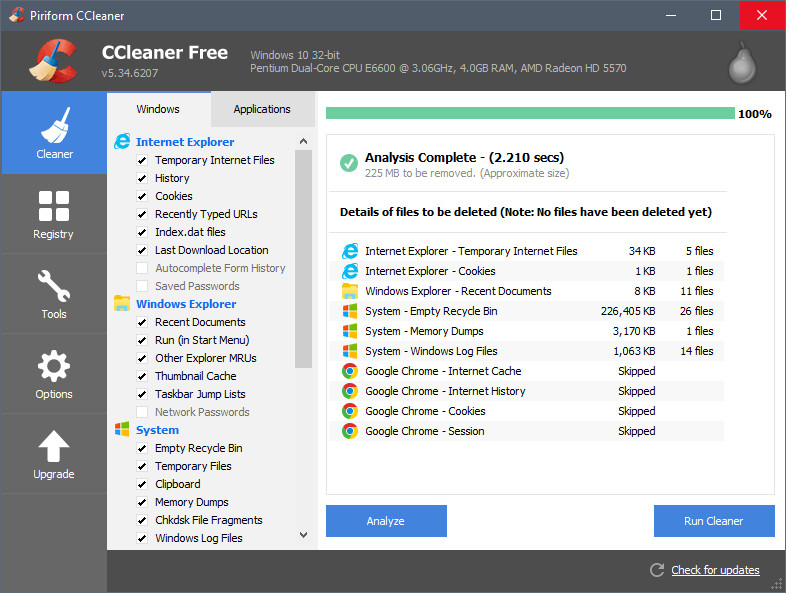Viewport: 786px width, 593px height.
Task: Click the refresh icon beside Check for updates
Action: (657, 570)
